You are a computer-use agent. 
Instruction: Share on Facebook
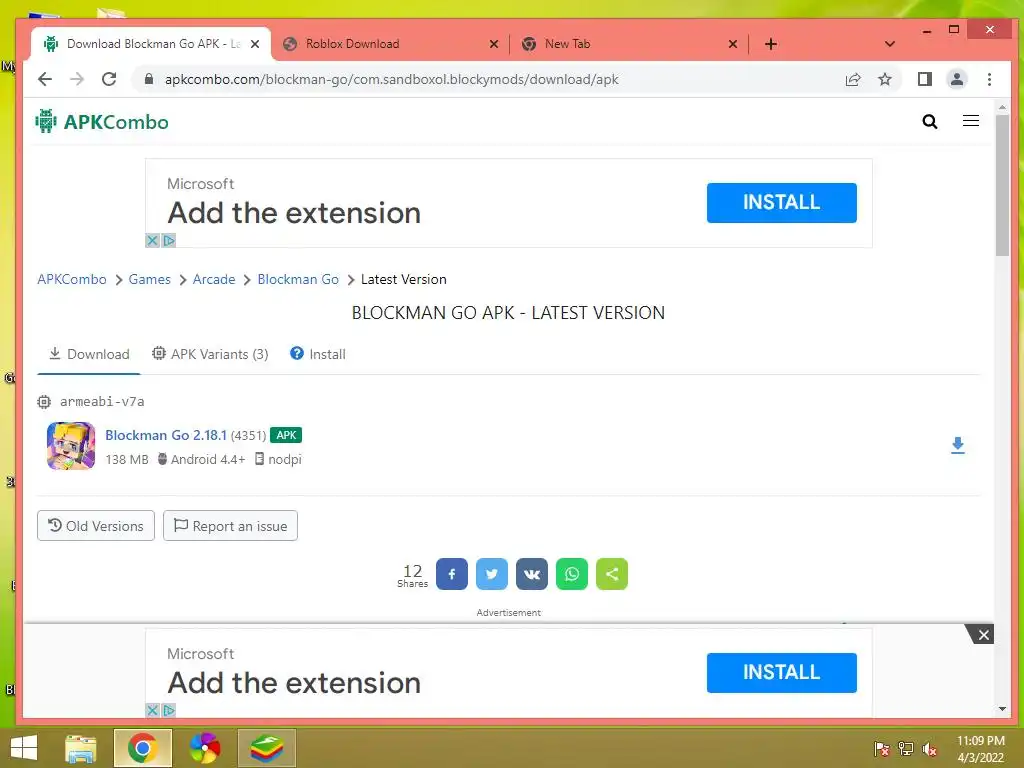tap(451, 574)
